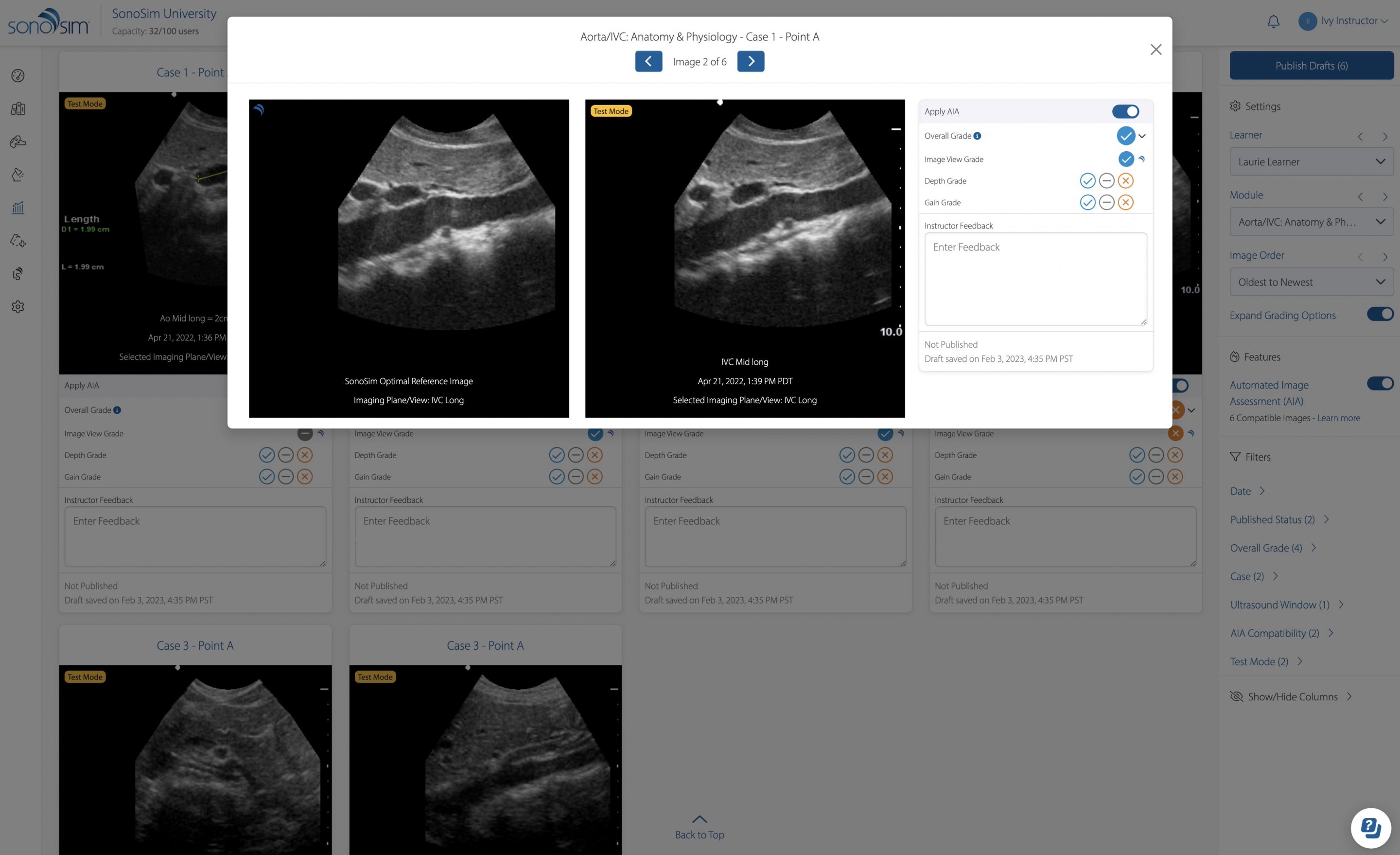Toggle Apply AIA switch in modal

(1125, 111)
